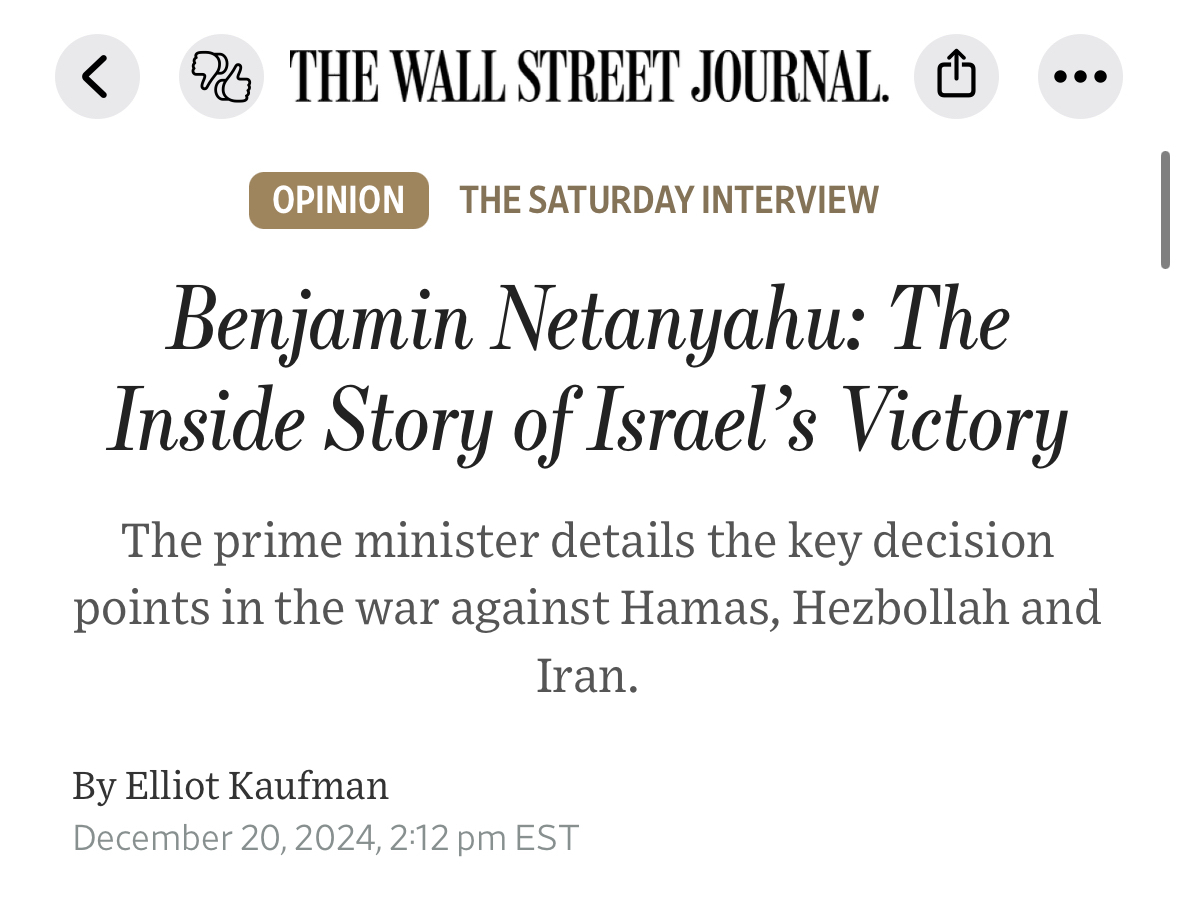Click "Iran." at the subheading's end
Viewport: 1179px width, 898px height.
tap(587, 677)
